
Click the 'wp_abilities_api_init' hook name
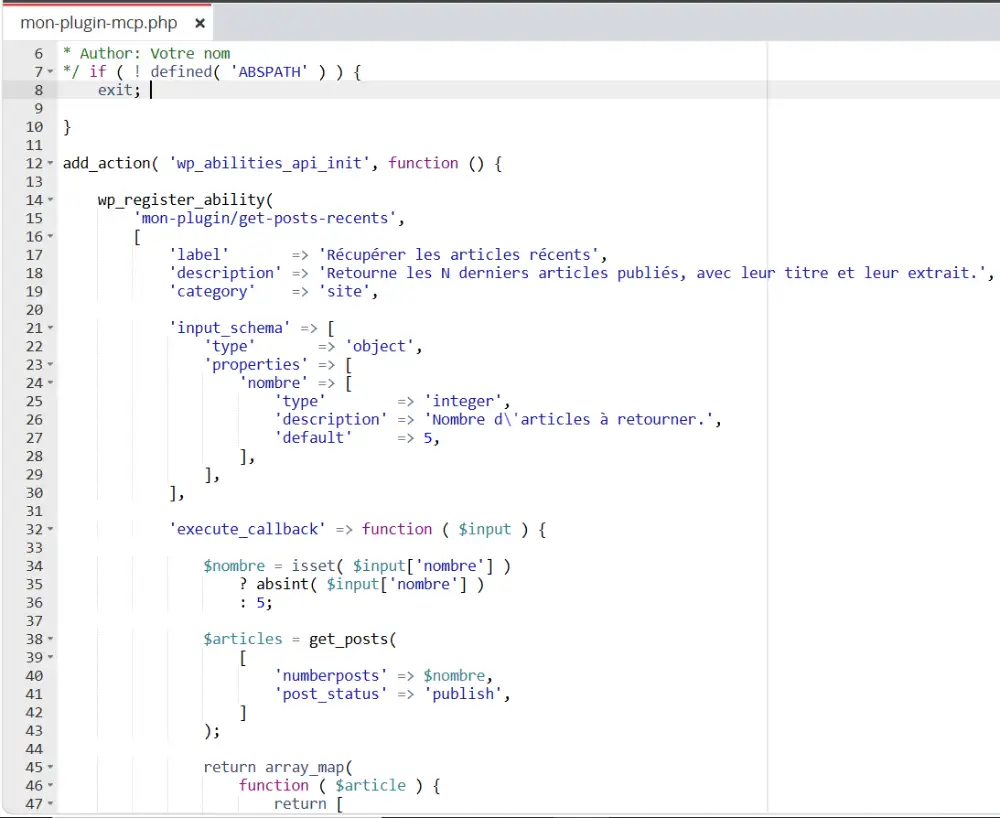[270, 163]
